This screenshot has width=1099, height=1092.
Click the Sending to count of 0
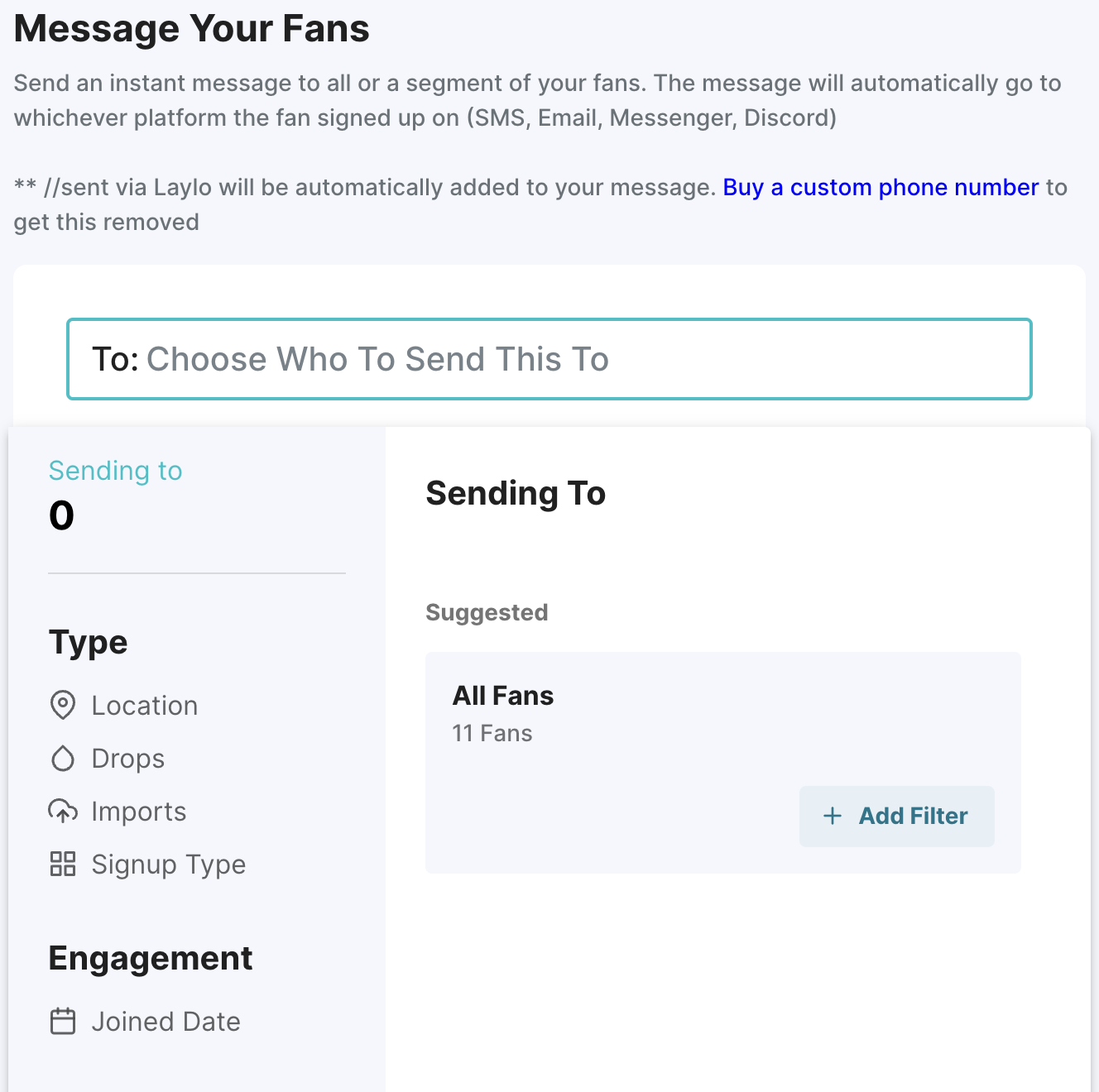tap(62, 516)
